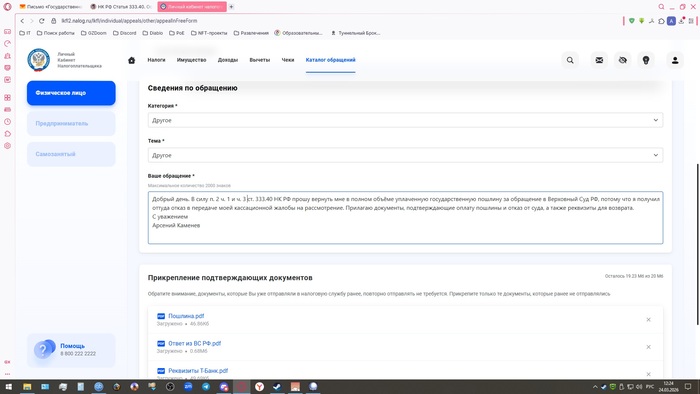The height and width of the screenshot is (394, 700).
Task: Open File Explorer from the taskbar
Action: click(x=27, y=387)
